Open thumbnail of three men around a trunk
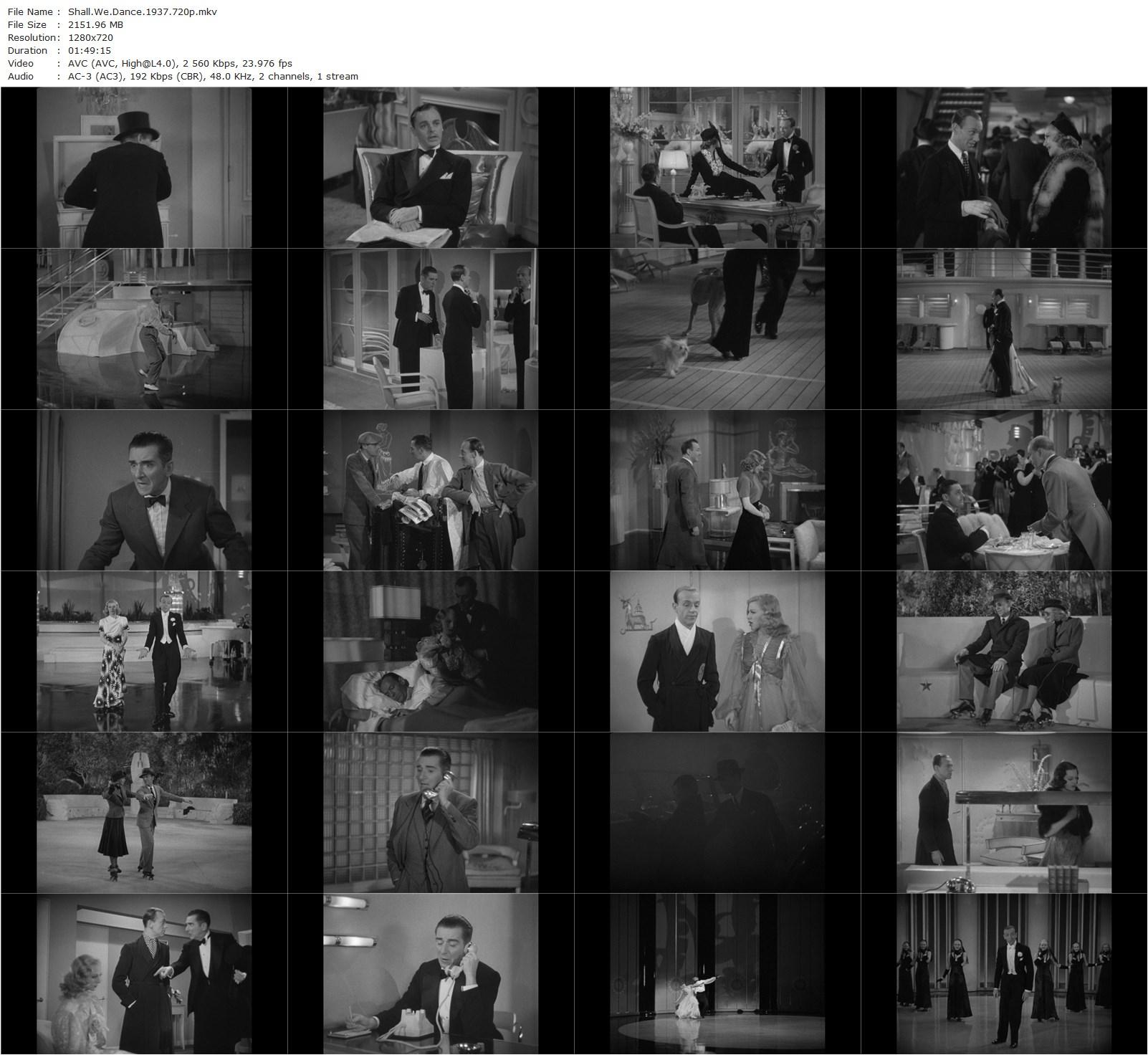 [x=431, y=490]
